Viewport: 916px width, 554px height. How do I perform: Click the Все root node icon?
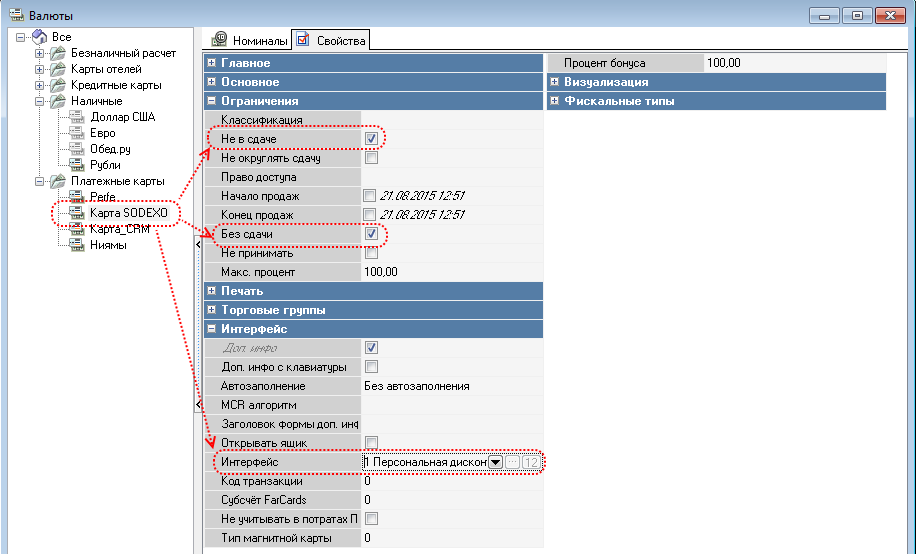[40, 37]
